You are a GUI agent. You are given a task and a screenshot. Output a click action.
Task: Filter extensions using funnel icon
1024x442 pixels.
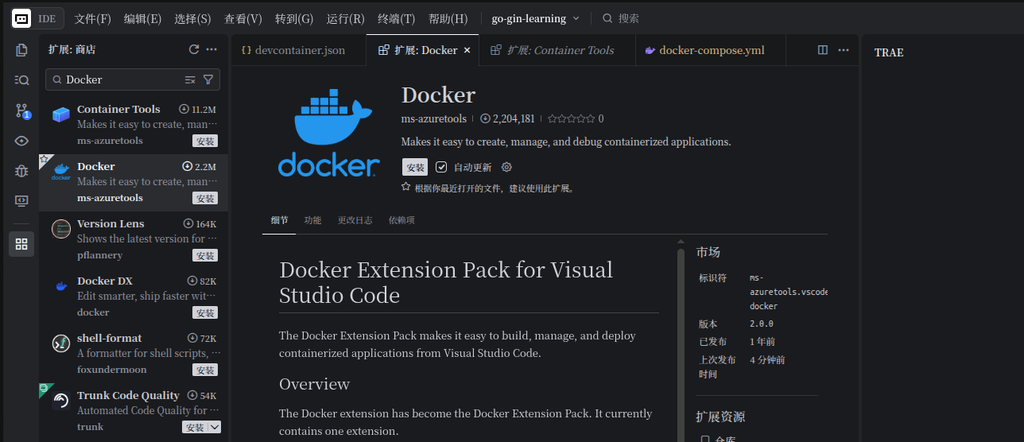[x=208, y=80]
